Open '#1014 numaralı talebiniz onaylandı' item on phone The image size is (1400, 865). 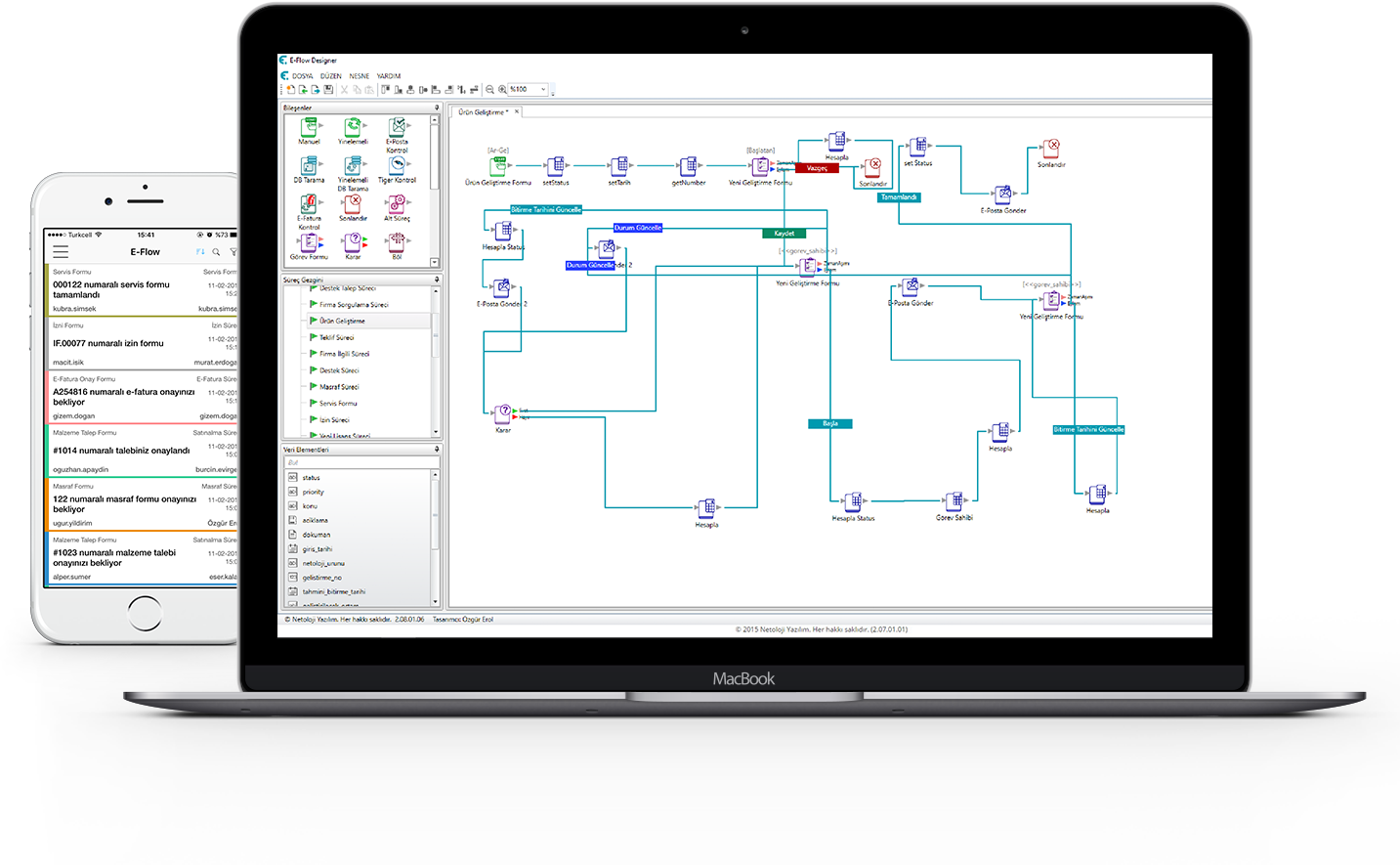[x=142, y=451]
